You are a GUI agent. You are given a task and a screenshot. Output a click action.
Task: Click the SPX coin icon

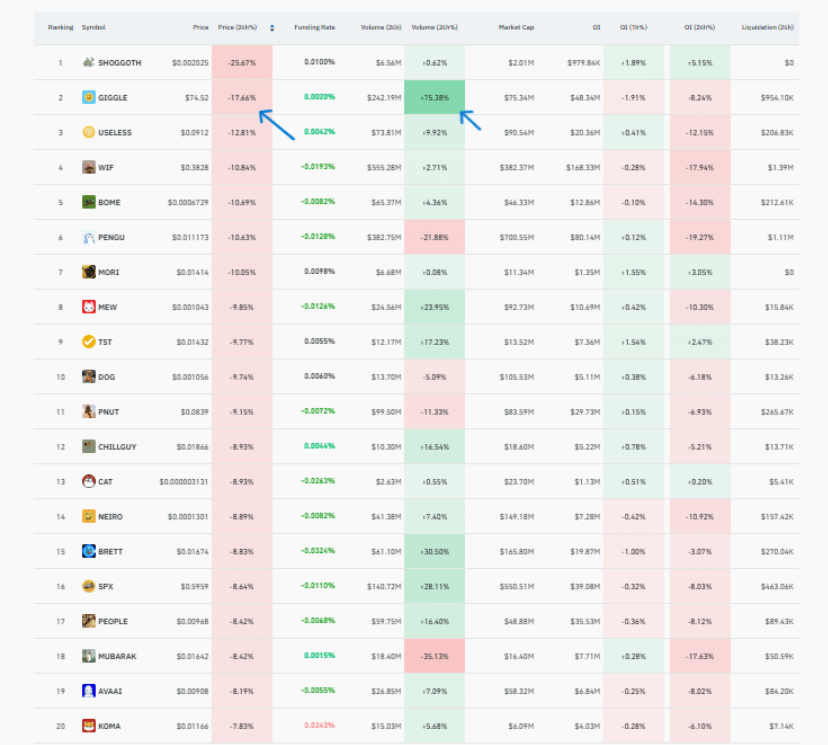[x=89, y=586]
